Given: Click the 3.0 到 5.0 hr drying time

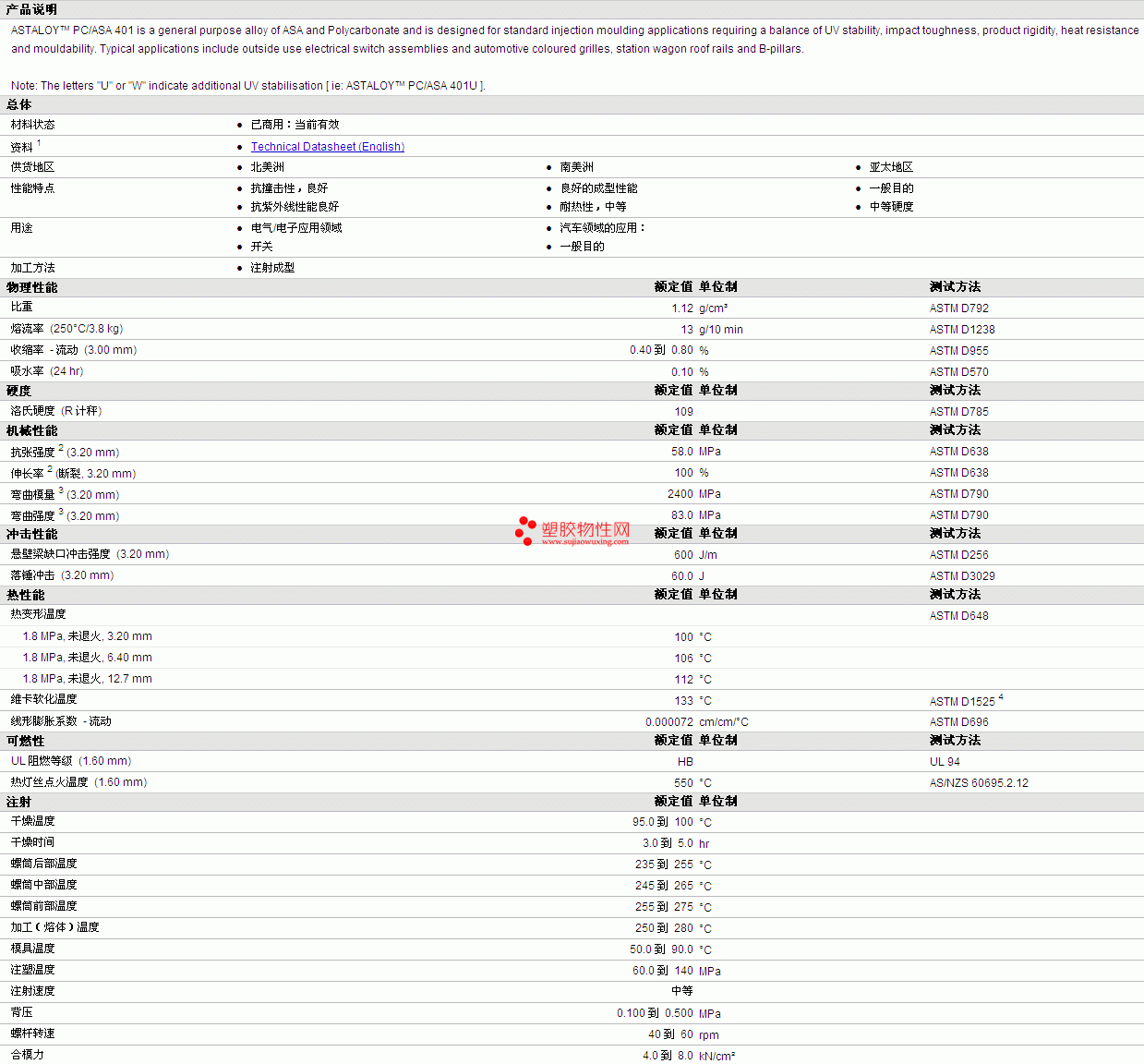Looking at the screenshot, I should pos(676,843).
